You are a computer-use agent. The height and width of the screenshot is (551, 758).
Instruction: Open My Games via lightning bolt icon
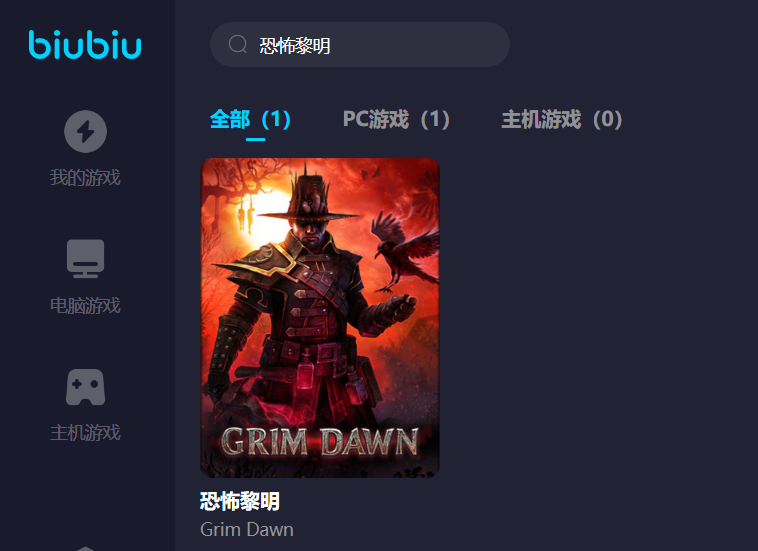pos(86,131)
